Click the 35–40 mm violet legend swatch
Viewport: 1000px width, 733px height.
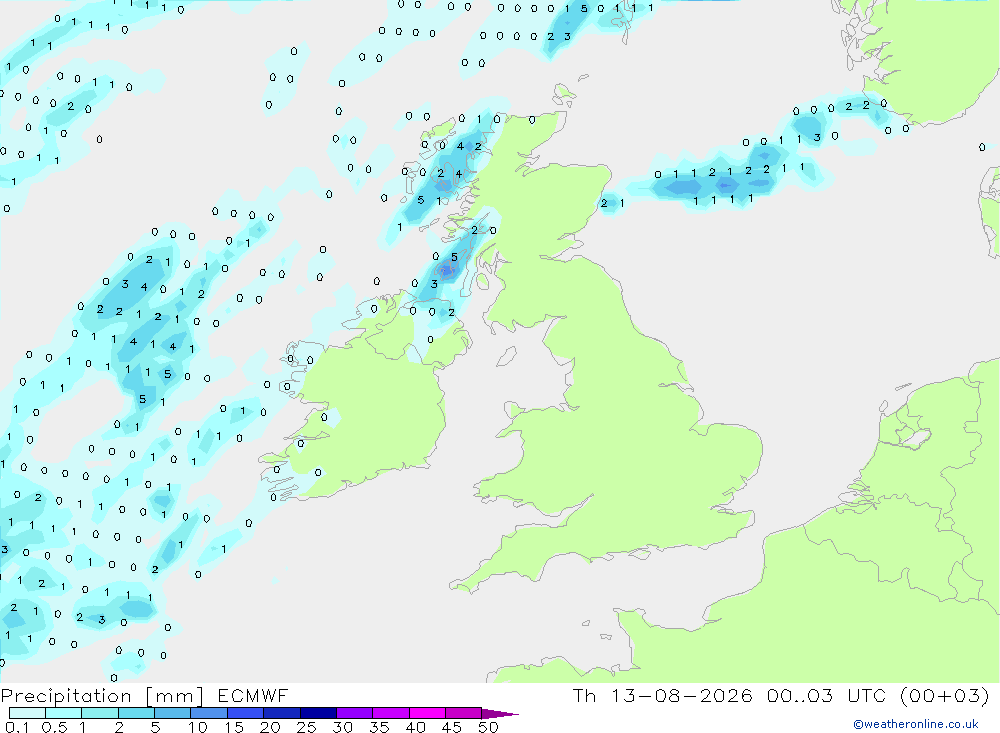[x=391, y=713]
